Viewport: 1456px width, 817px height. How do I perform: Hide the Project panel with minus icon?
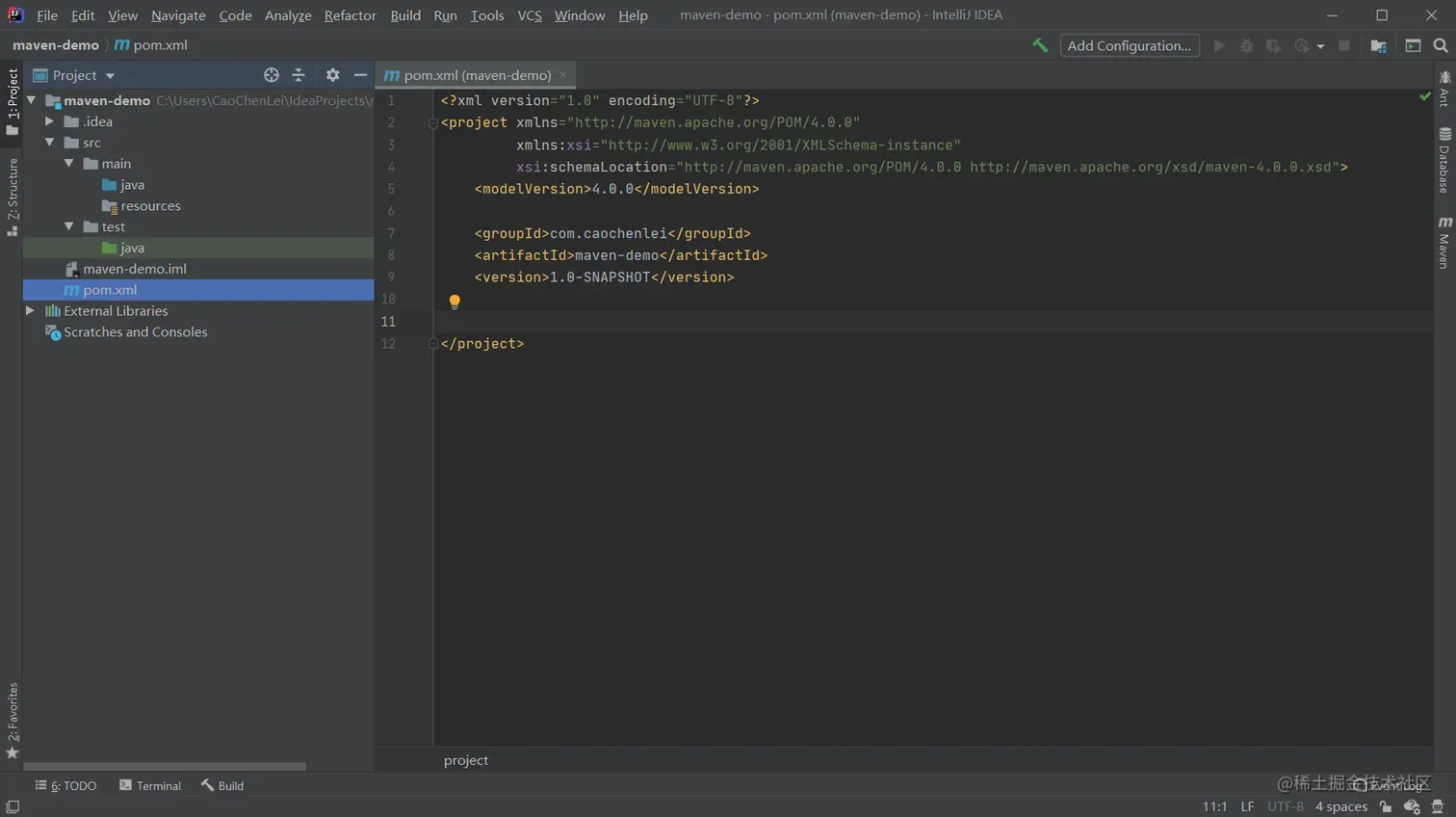coord(360,75)
